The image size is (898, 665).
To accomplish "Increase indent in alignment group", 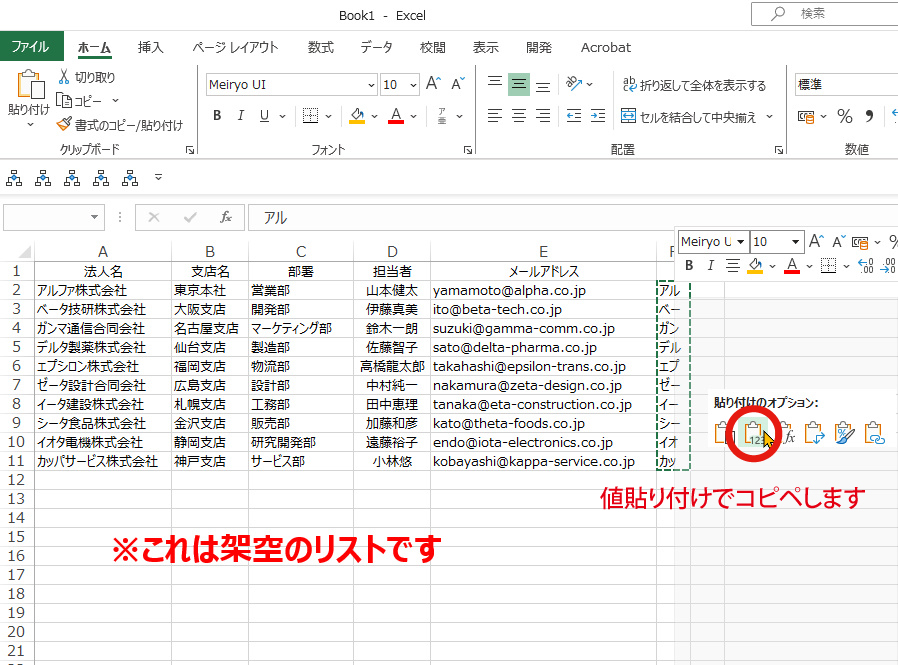I will click(598, 116).
